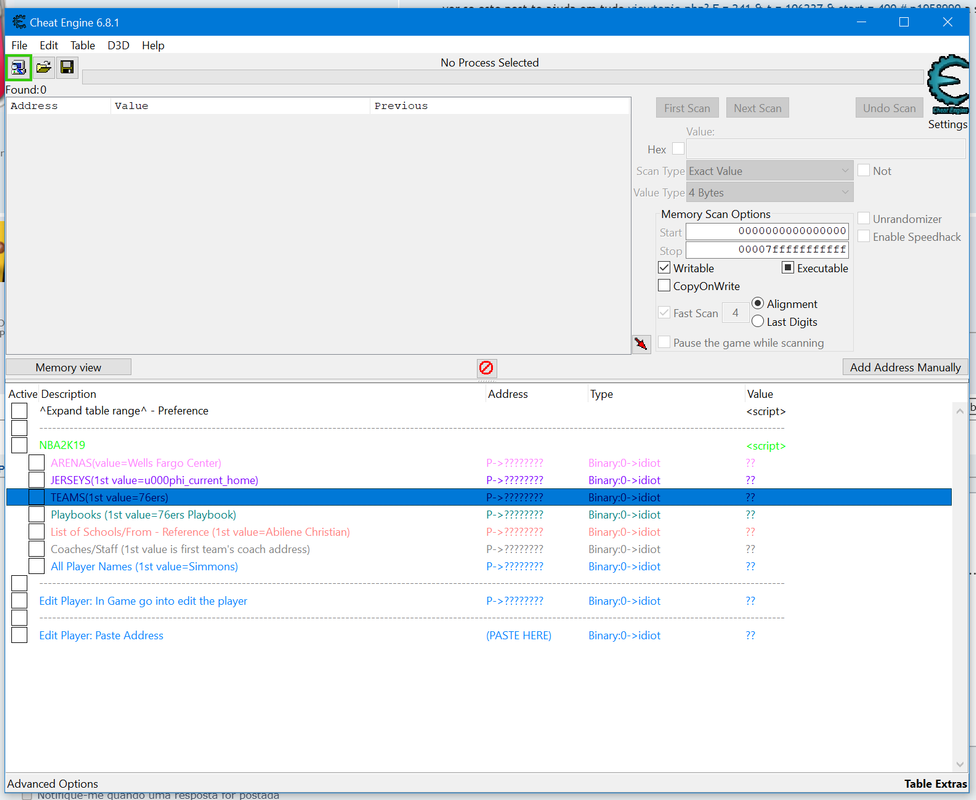The height and width of the screenshot is (800, 976).
Task: Toggle the CopyOnWrite checkbox
Action: 664,286
